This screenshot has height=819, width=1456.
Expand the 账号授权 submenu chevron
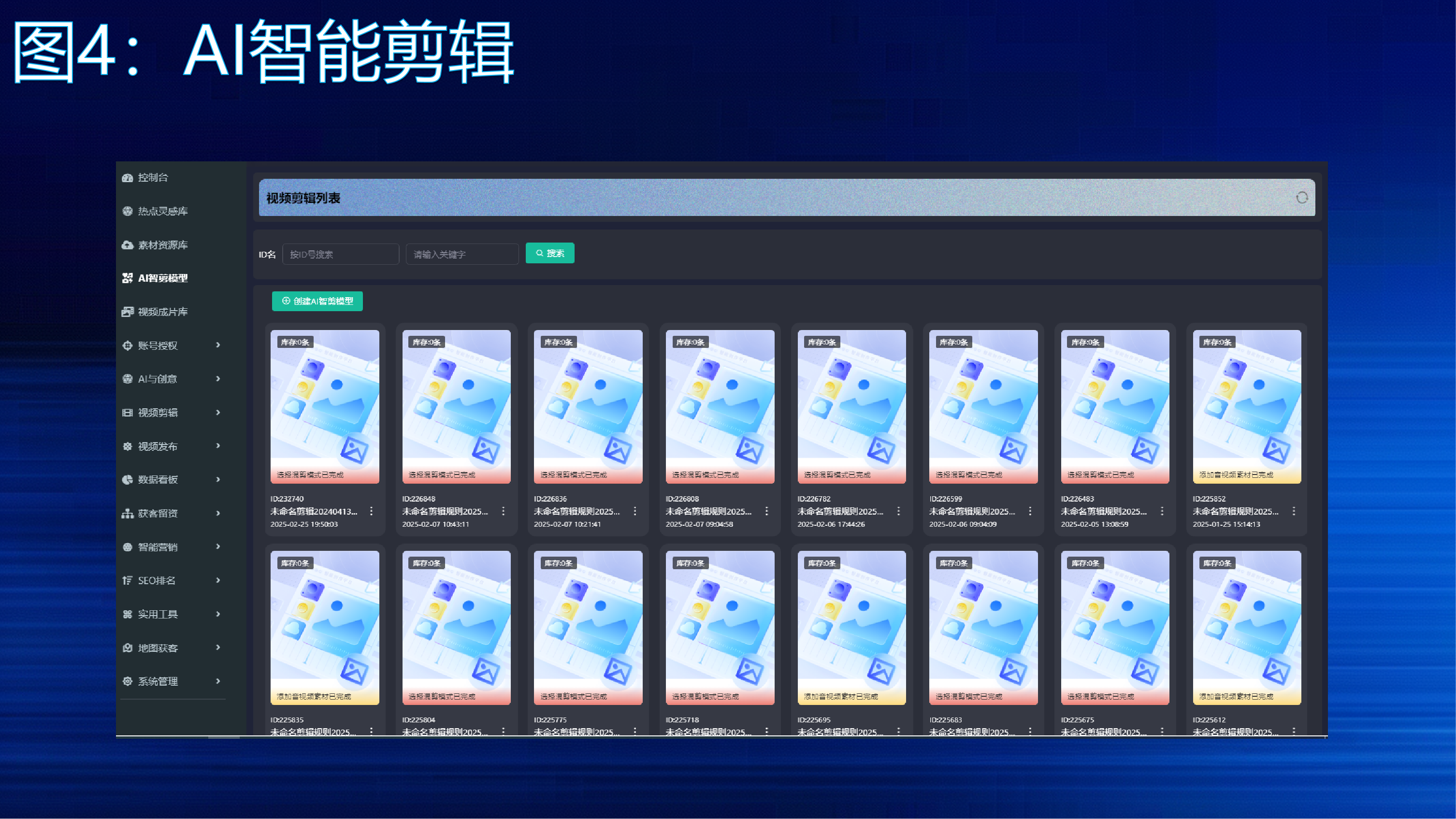pos(218,345)
